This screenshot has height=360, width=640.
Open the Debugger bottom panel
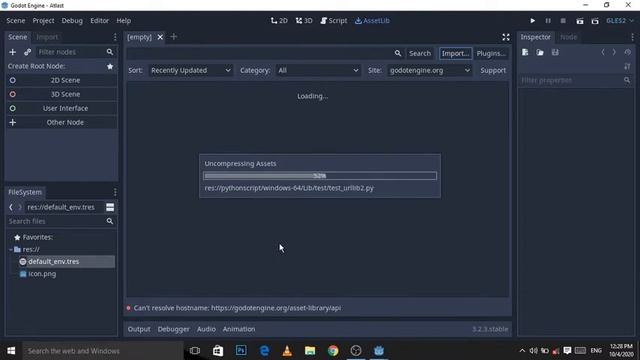tap(173, 329)
